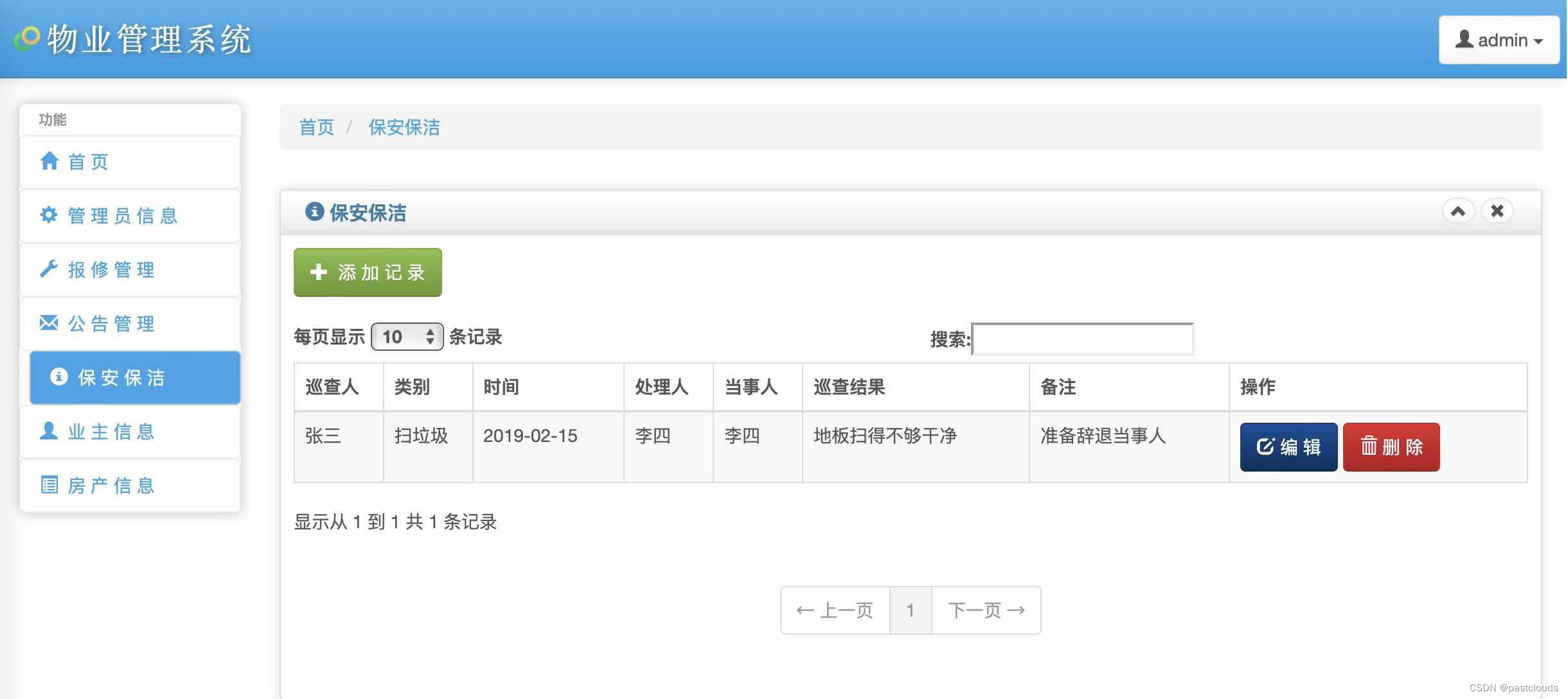
Task: Open the 公告管理 menu entry
Action: pyautogui.click(x=130, y=323)
